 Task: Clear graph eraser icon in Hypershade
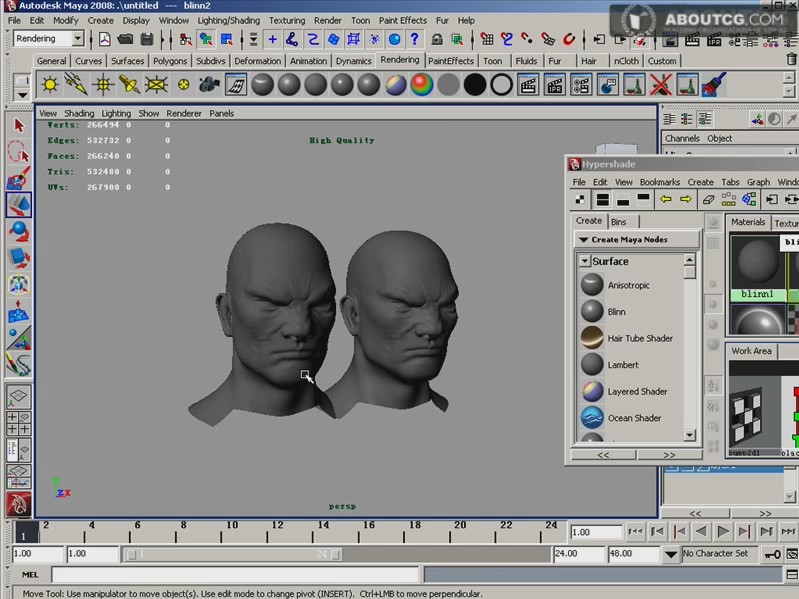pos(708,199)
